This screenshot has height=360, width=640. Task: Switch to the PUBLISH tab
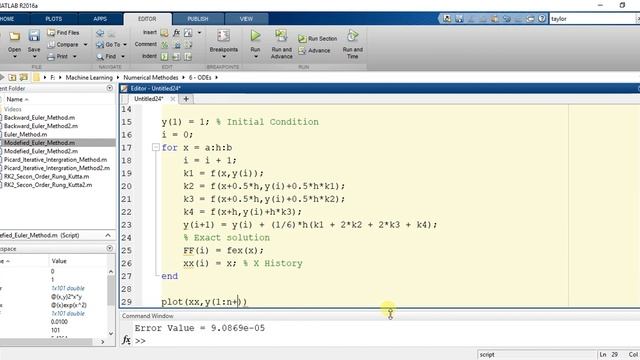(198, 19)
